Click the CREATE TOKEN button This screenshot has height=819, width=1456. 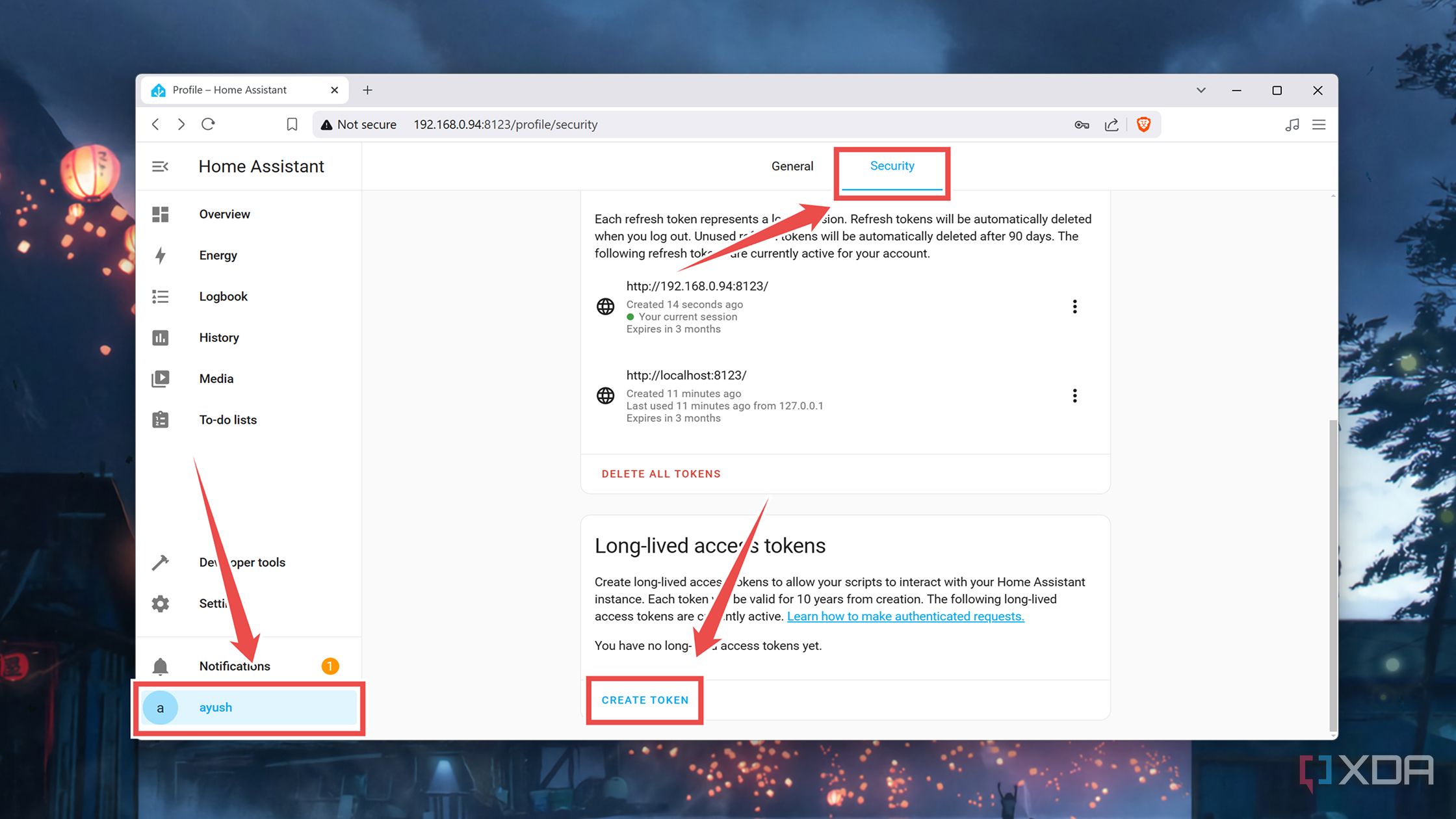(x=644, y=700)
